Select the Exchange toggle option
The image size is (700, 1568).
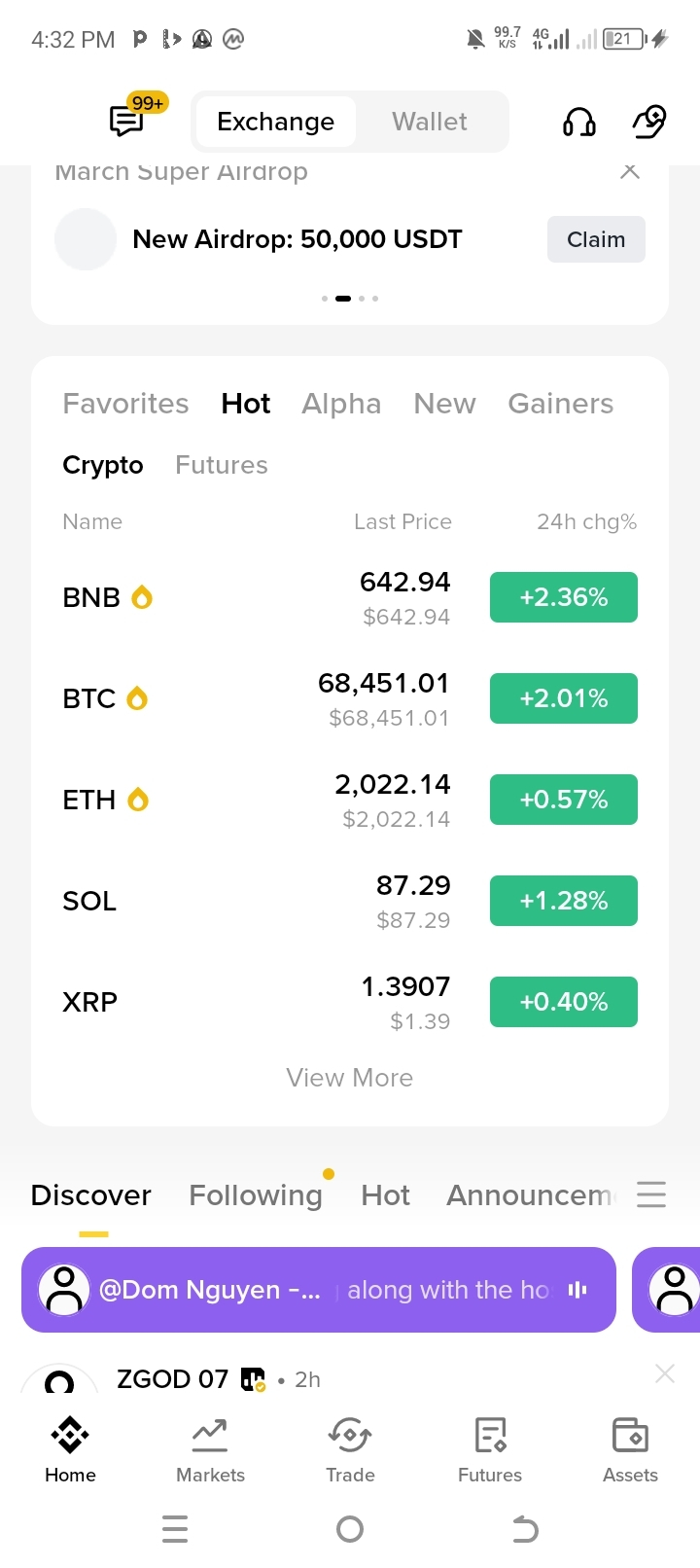tap(275, 122)
